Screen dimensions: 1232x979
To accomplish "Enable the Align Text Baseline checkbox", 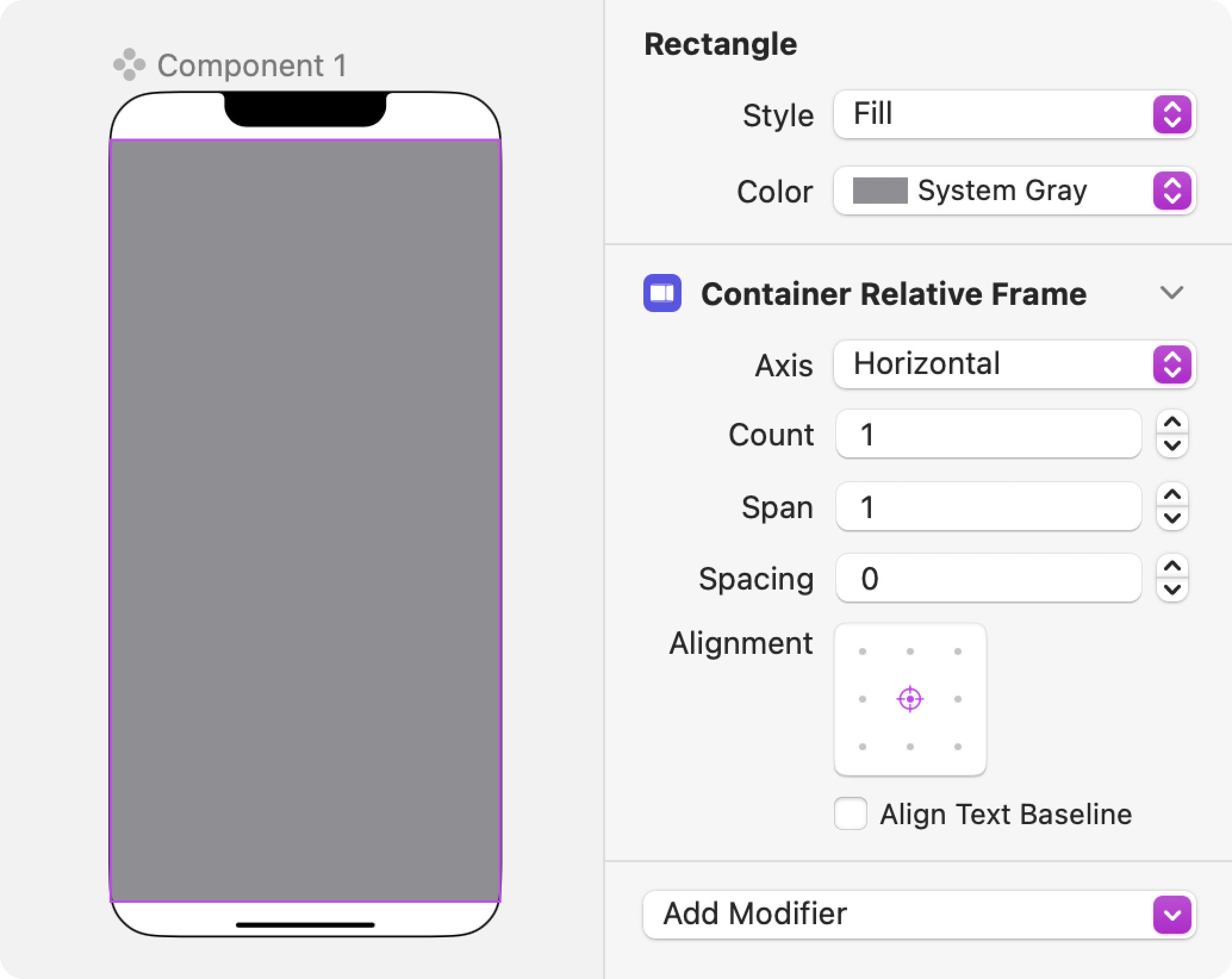I will pyautogui.click(x=850, y=813).
